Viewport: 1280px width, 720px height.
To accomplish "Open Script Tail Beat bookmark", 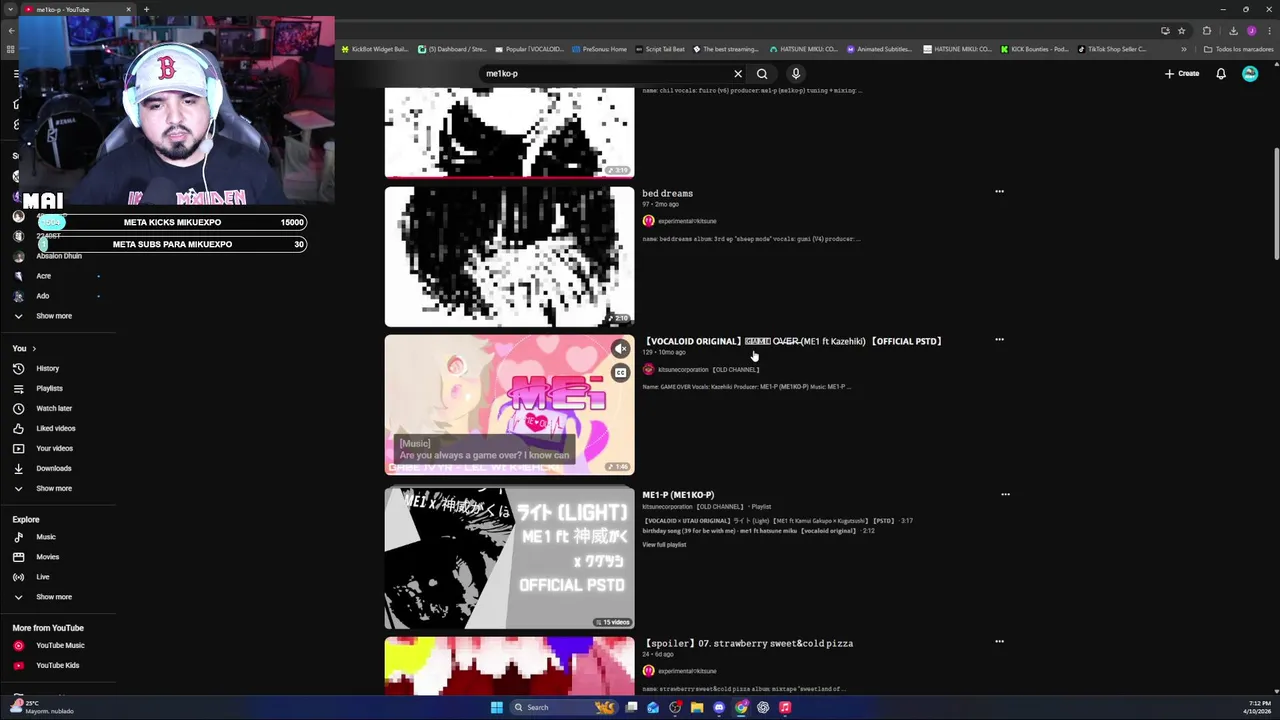I will tap(660, 49).
